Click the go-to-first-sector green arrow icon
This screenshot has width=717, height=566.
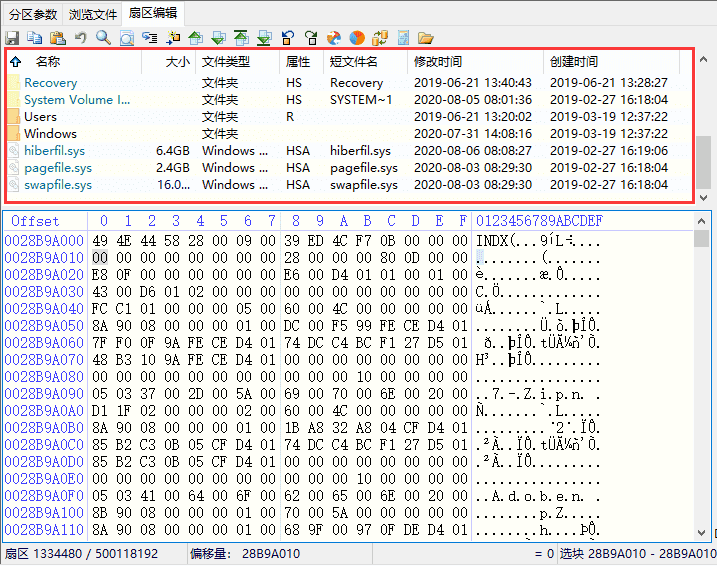click(241, 38)
